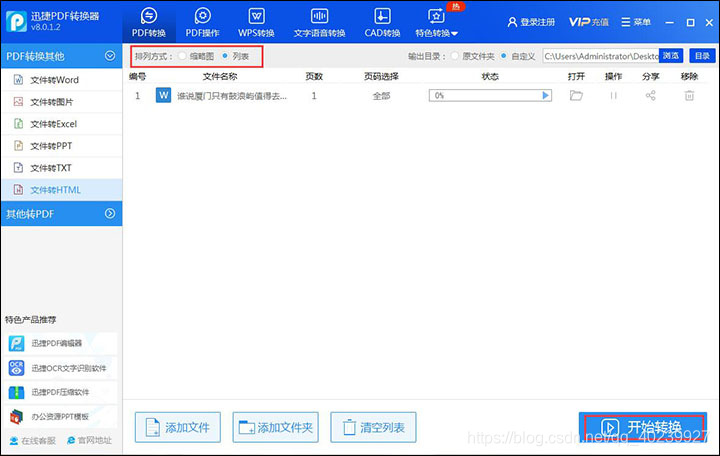Click the Word file icon in row 1
This screenshot has width=720, height=456.
pos(163,96)
